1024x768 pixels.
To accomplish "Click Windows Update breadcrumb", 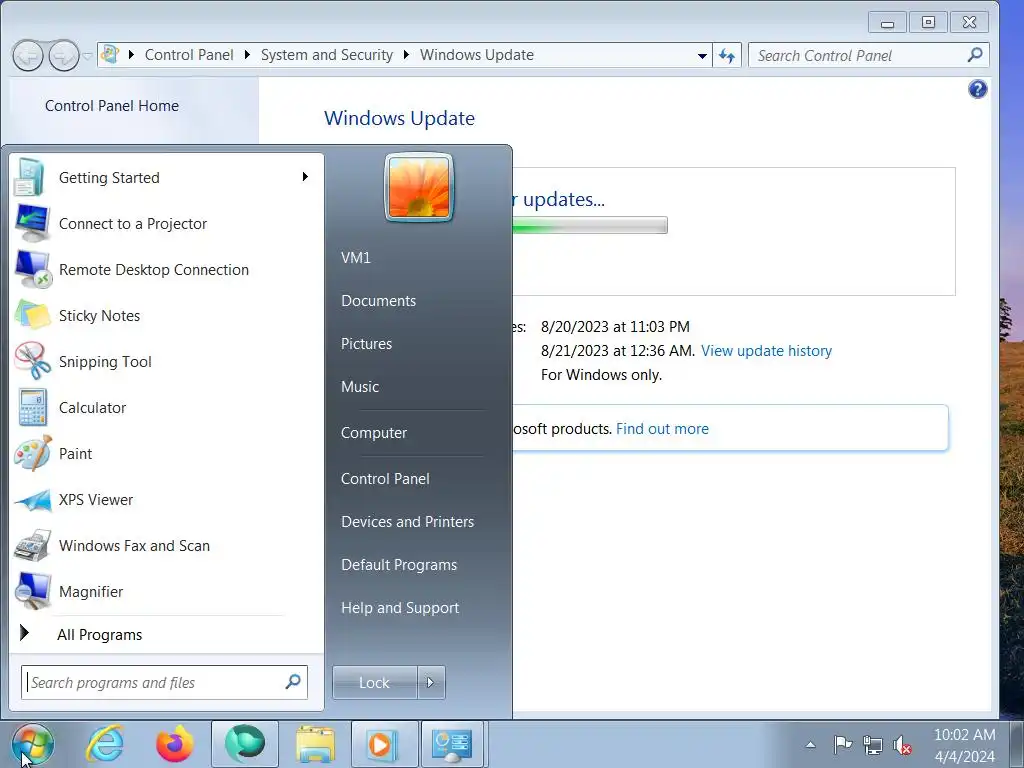I will [x=477, y=55].
